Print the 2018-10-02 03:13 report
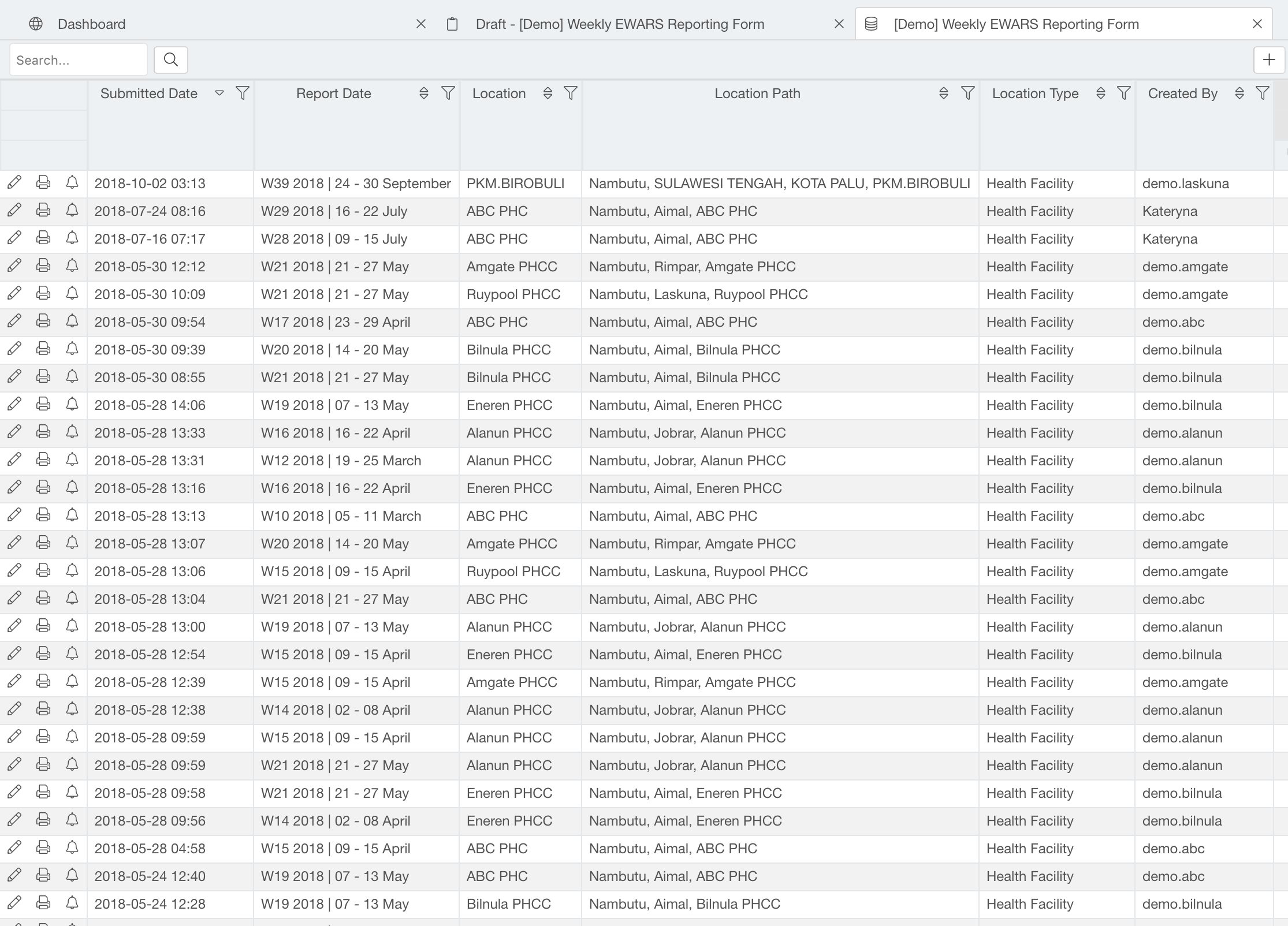The height and width of the screenshot is (926, 1288). pyautogui.click(x=43, y=183)
